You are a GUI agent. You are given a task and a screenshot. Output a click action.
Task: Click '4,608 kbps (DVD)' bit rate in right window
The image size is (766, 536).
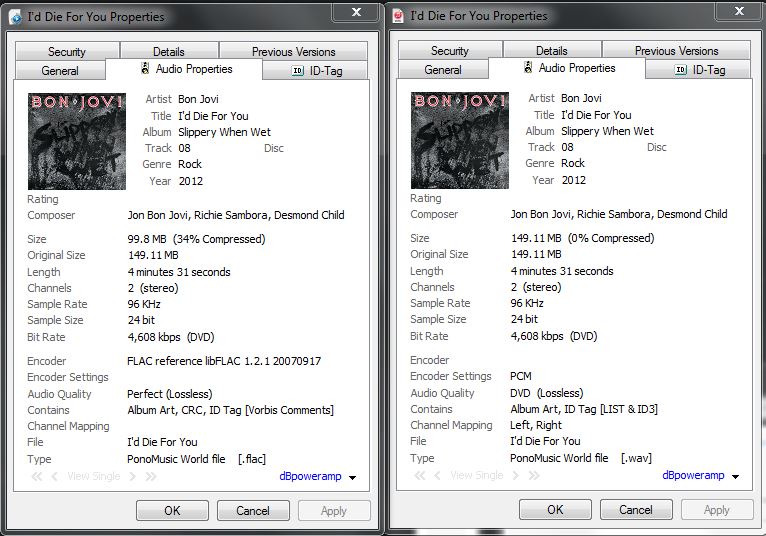click(x=554, y=336)
